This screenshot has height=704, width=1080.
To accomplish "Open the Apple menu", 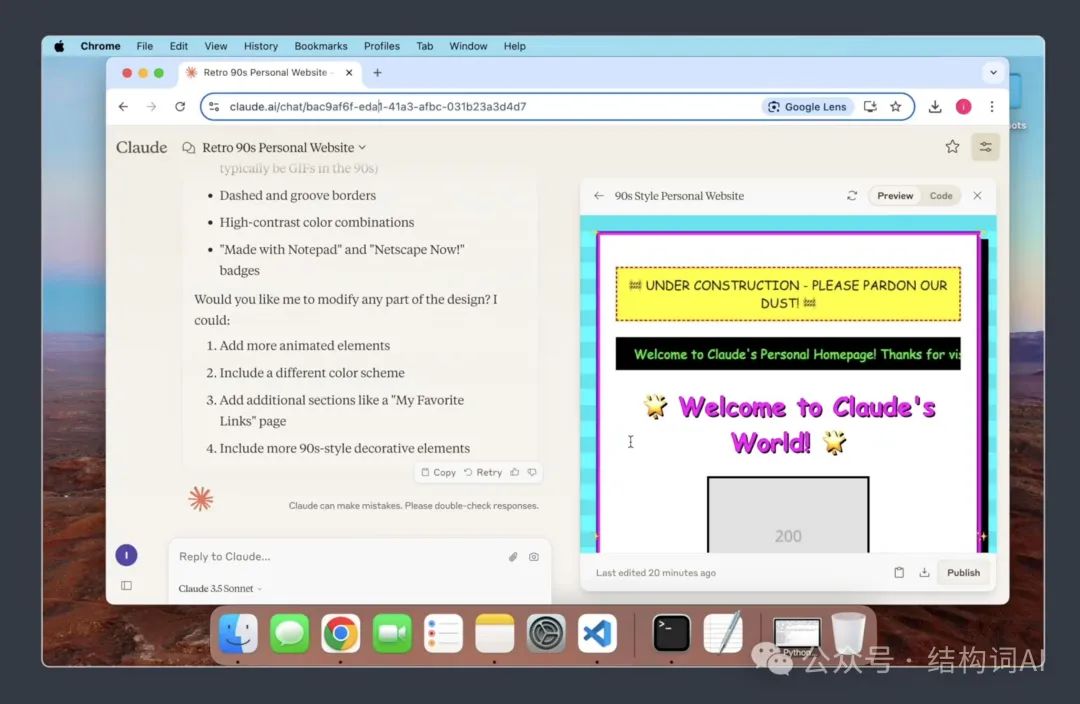I will (59, 46).
